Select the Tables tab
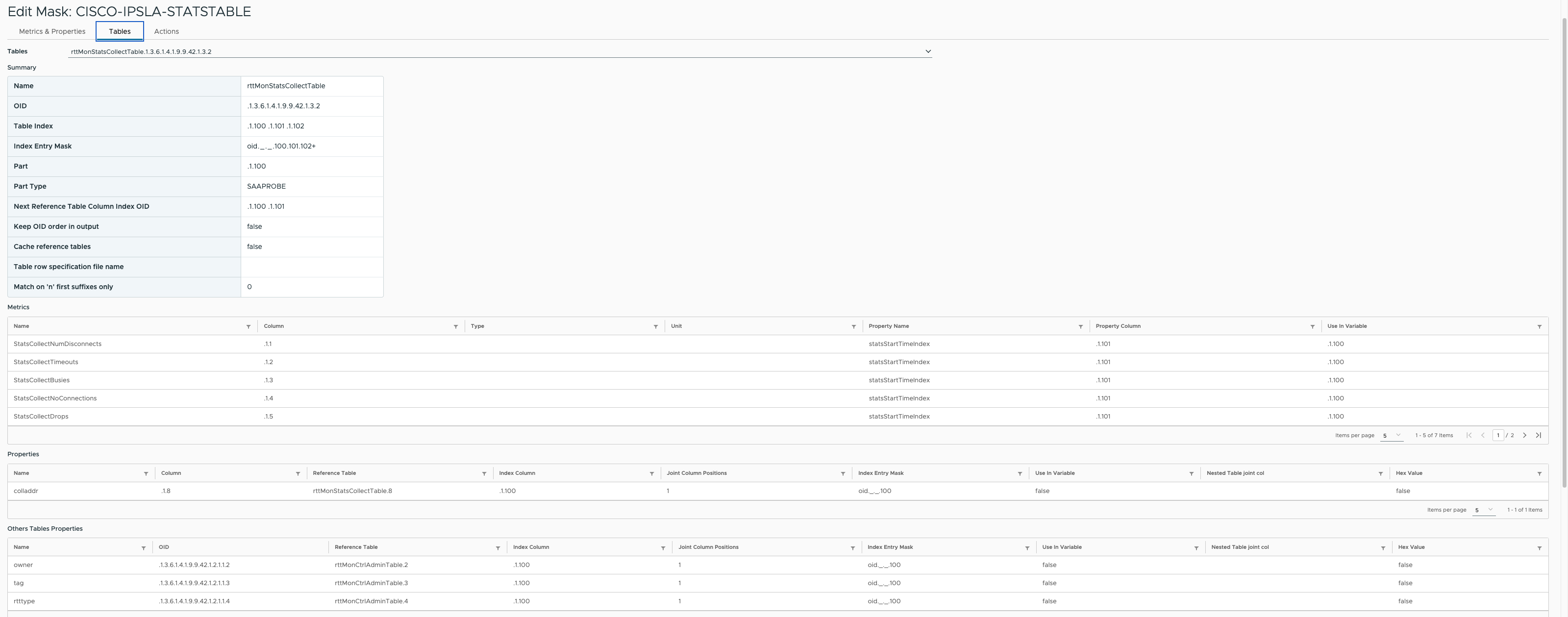Viewport: 1568px width, 617px height. [119, 31]
